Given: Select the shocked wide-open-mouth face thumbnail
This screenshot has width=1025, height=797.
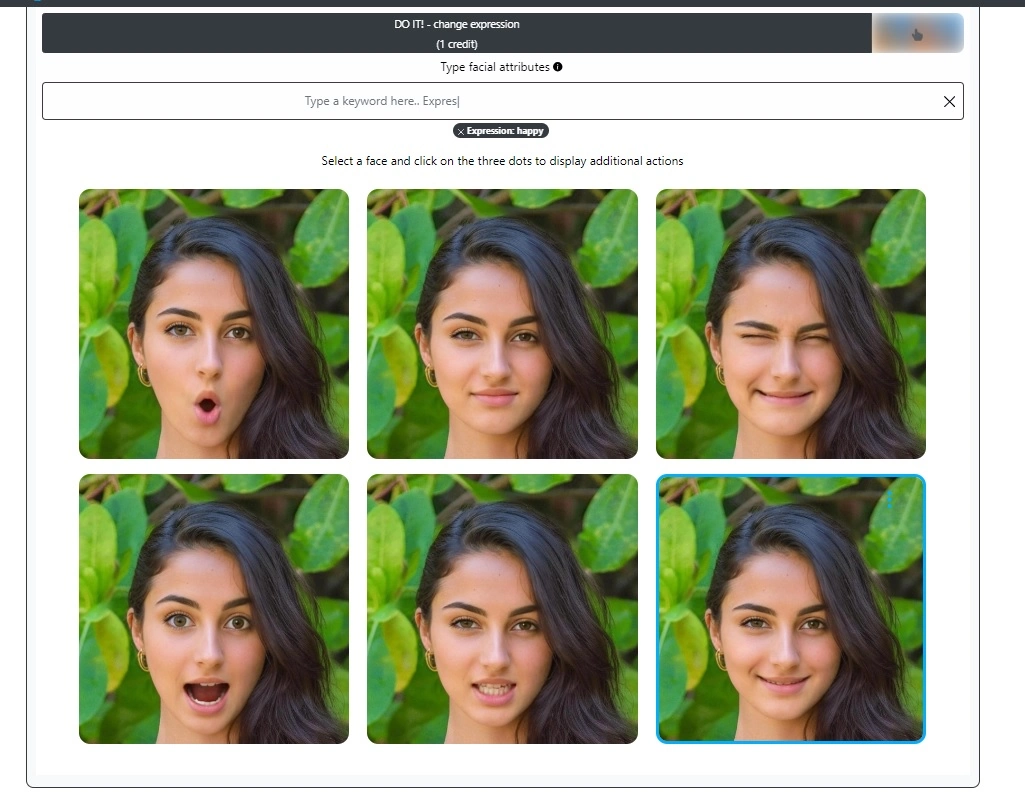Looking at the screenshot, I should [x=214, y=609].
